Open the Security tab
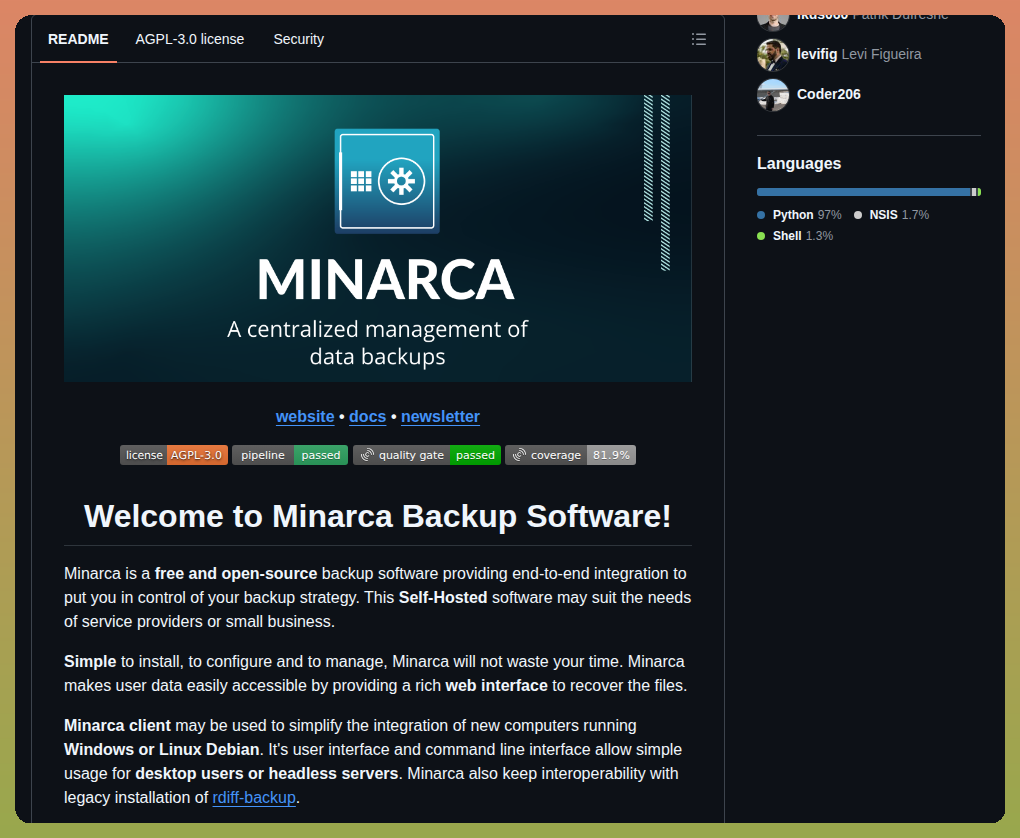The width and height of the screenshot is (1020, 838). click(x=299, y=39)
